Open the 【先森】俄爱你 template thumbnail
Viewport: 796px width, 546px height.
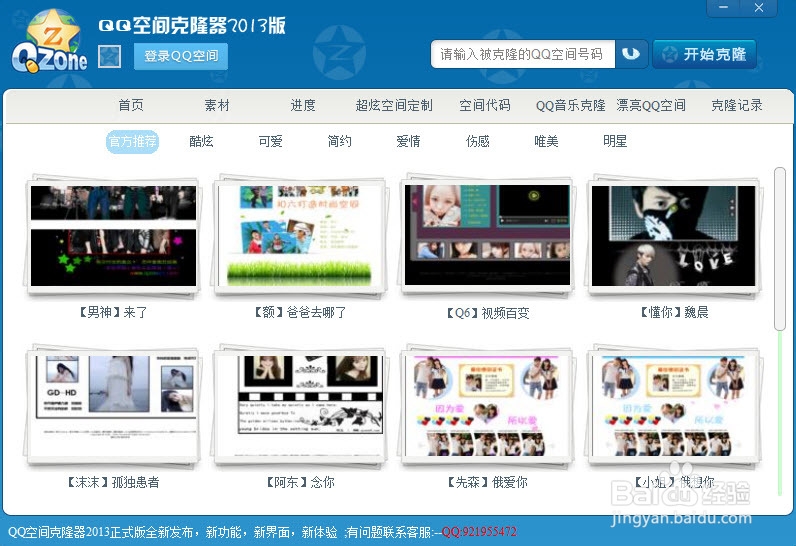tap(487, 406)
